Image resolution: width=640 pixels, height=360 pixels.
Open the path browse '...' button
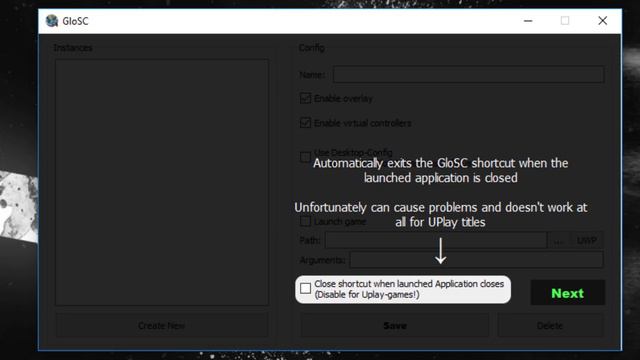tap(559, 240)
